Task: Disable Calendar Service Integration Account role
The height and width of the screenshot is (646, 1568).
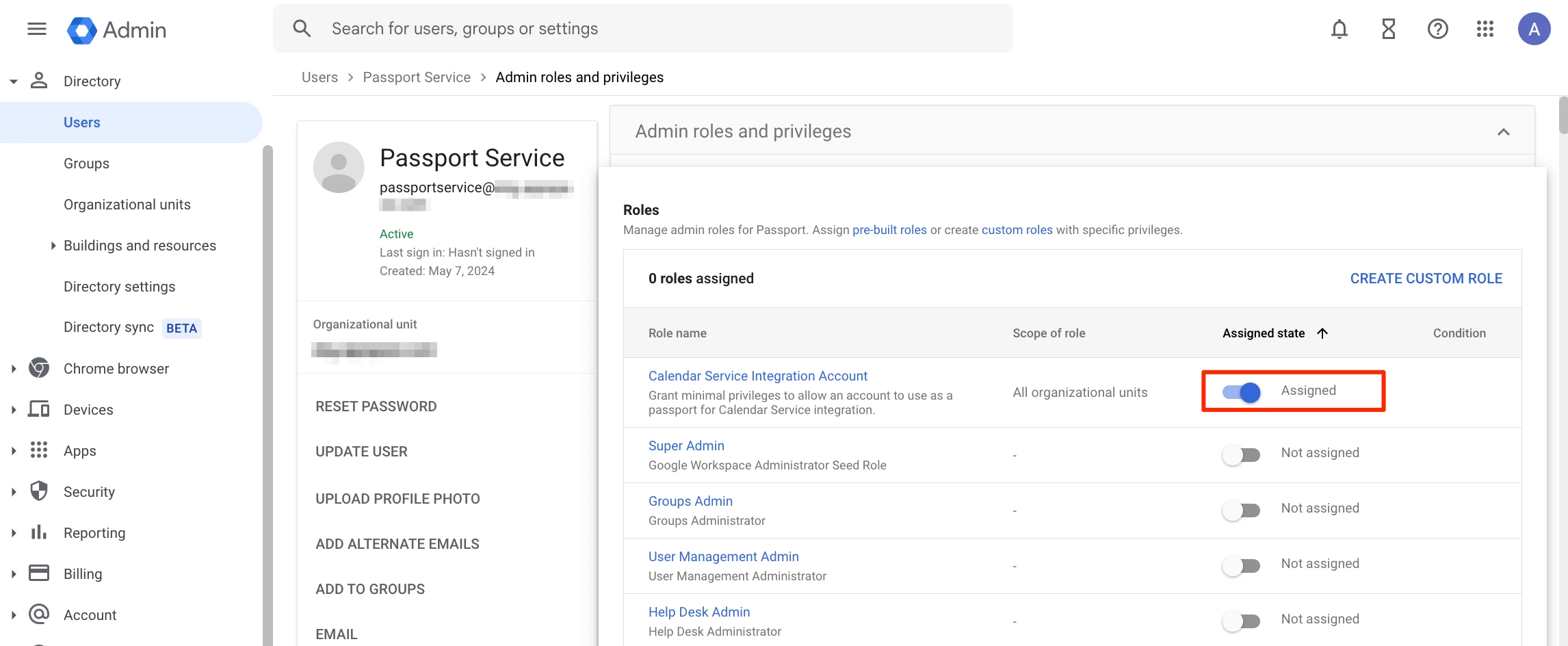Action: click(1242, 392)
